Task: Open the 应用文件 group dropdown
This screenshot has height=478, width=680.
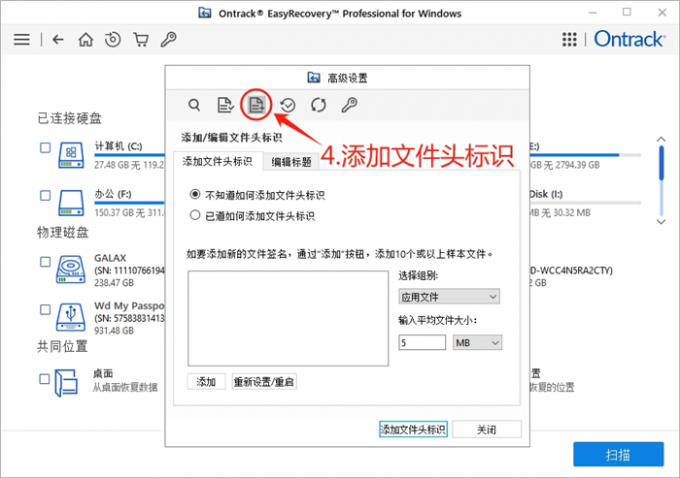Action: click(449, 297)
